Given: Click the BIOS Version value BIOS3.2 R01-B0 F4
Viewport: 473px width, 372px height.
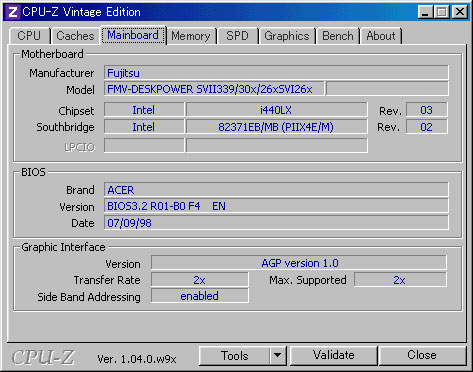Looking at the screenshot, I should click(276, 206).
